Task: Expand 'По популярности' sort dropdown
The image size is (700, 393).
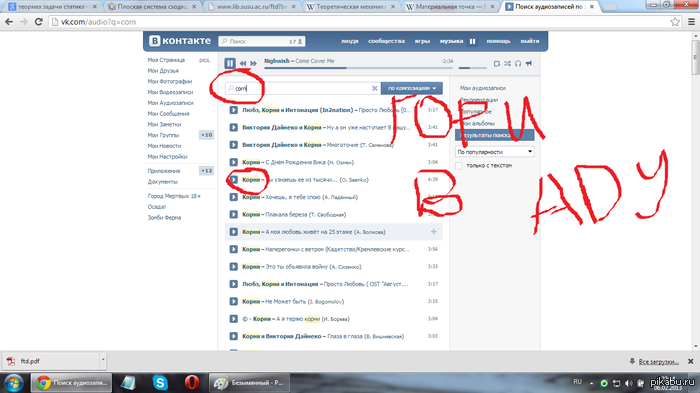Action: click(x=495, y=152)
